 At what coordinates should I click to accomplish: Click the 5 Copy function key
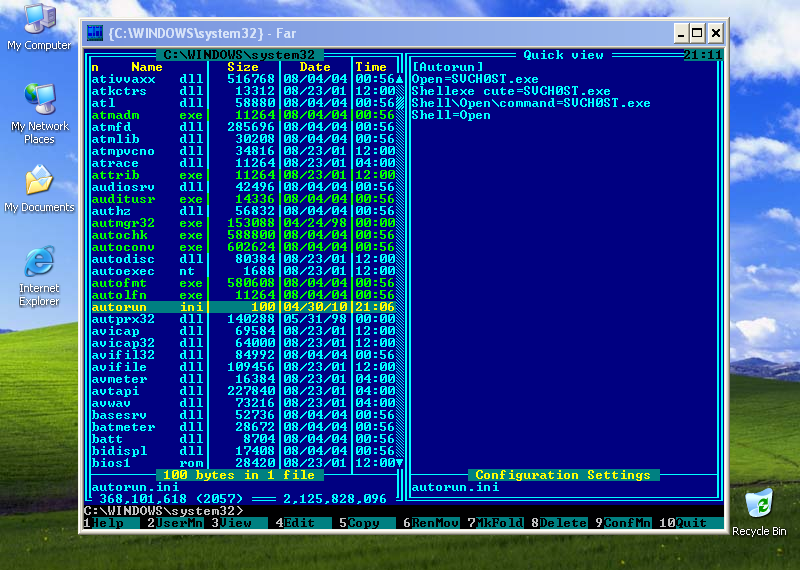367,523
